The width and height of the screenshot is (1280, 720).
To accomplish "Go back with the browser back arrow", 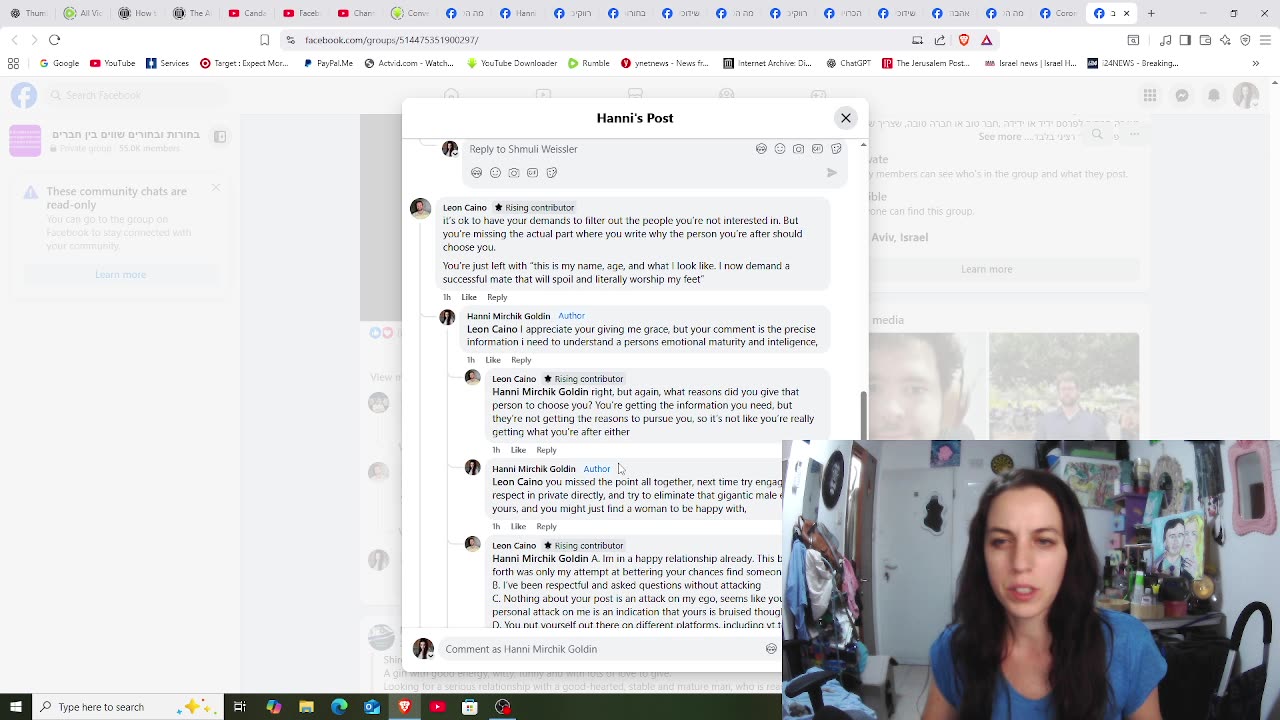I will 14,40.
